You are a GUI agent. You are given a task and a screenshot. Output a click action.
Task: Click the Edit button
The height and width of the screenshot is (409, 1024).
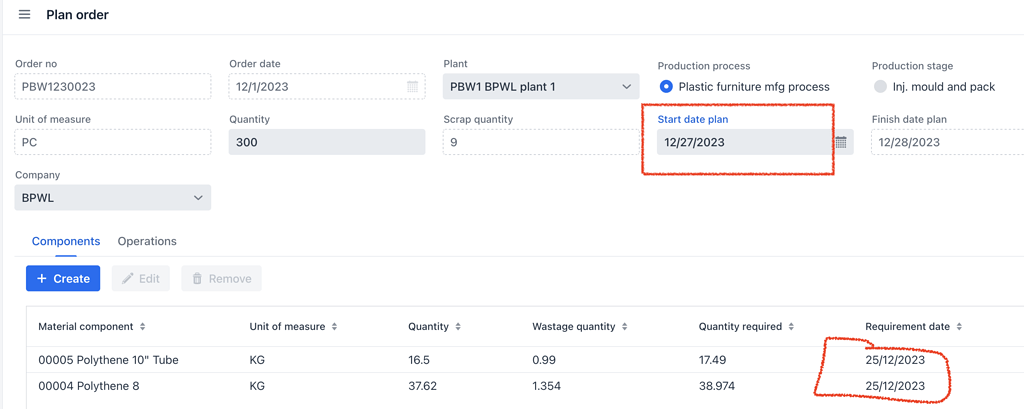140,278
